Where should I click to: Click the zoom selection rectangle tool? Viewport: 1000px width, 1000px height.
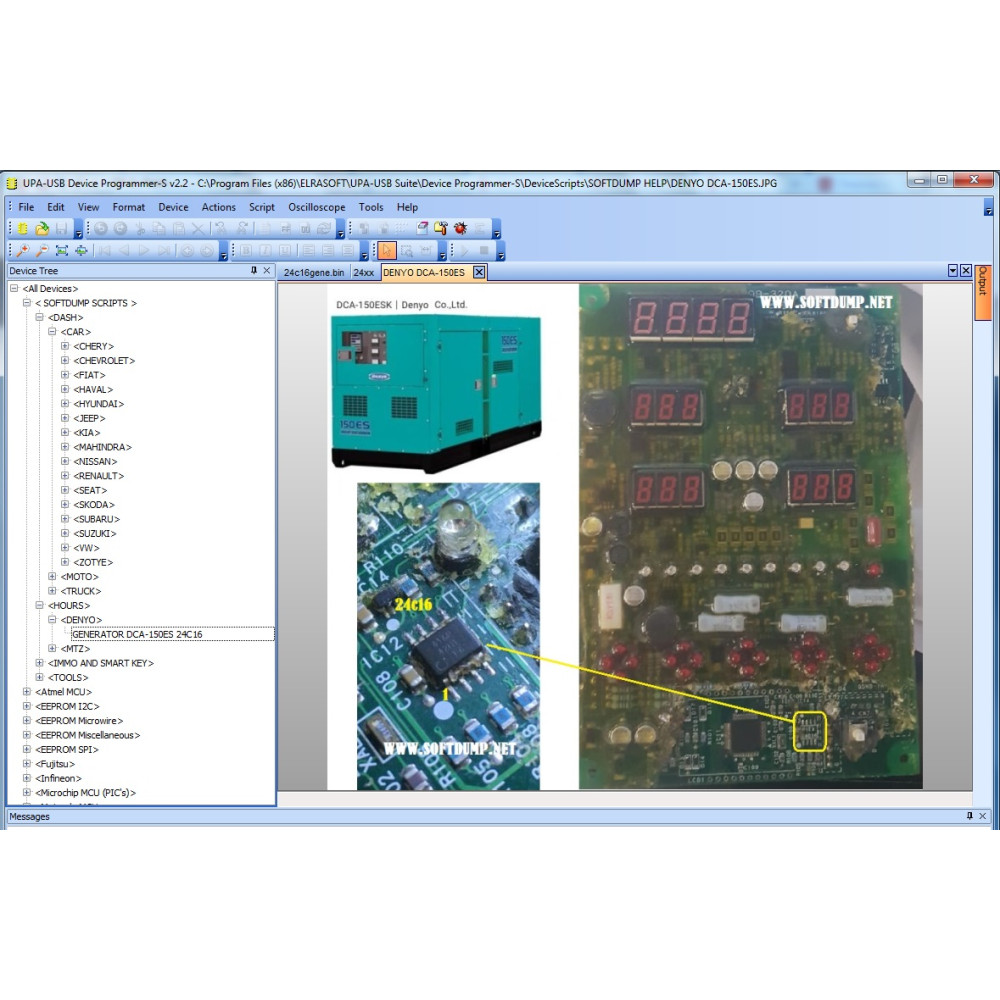406,251
